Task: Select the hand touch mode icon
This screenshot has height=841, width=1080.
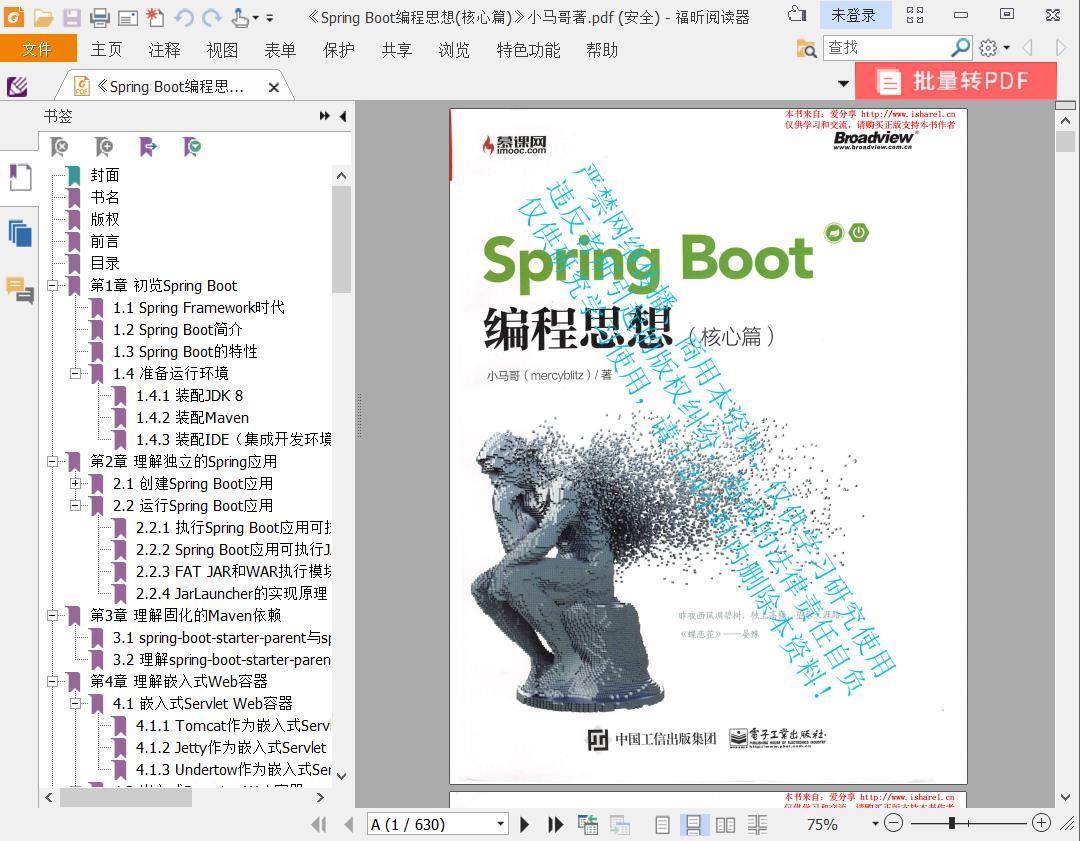Action: (x=240, y=17)
